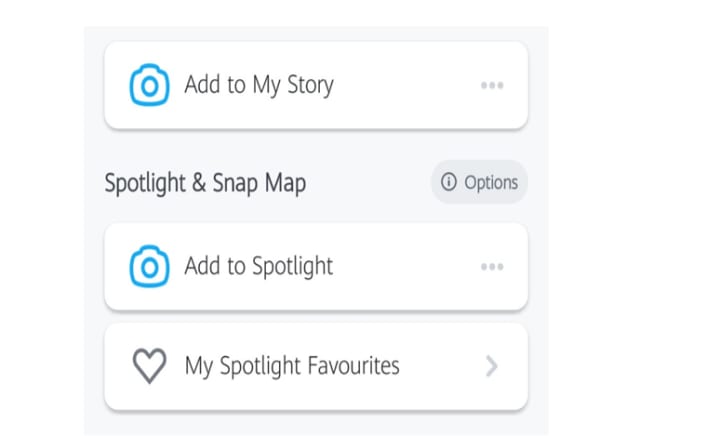
Task: Show more options for the Spotlight row
Action: (x=491, y=267)
